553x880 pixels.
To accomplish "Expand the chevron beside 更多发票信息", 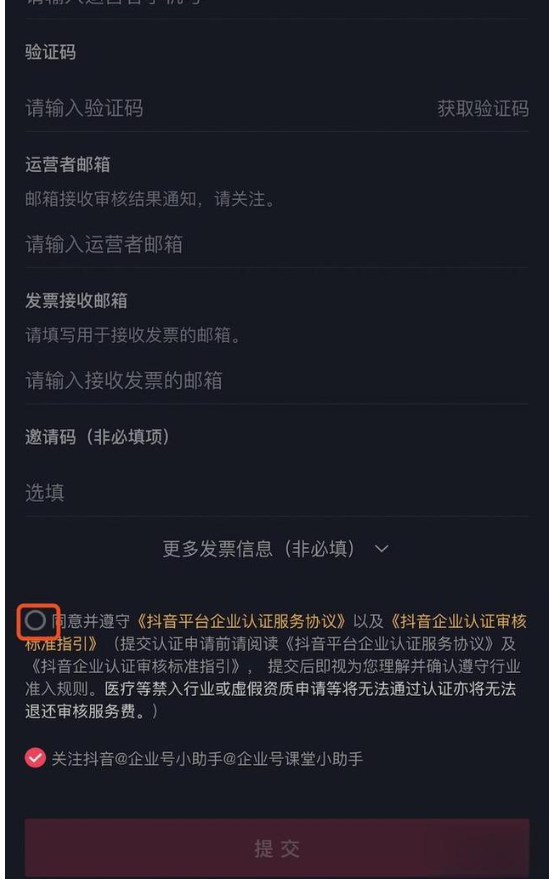I will [x=382, y=549].
